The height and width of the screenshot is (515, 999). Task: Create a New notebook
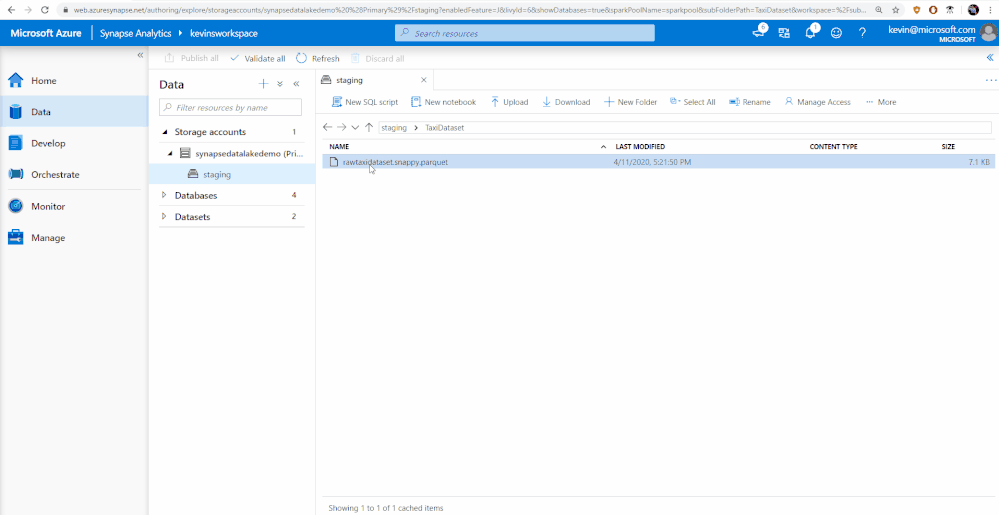[443, 102]
